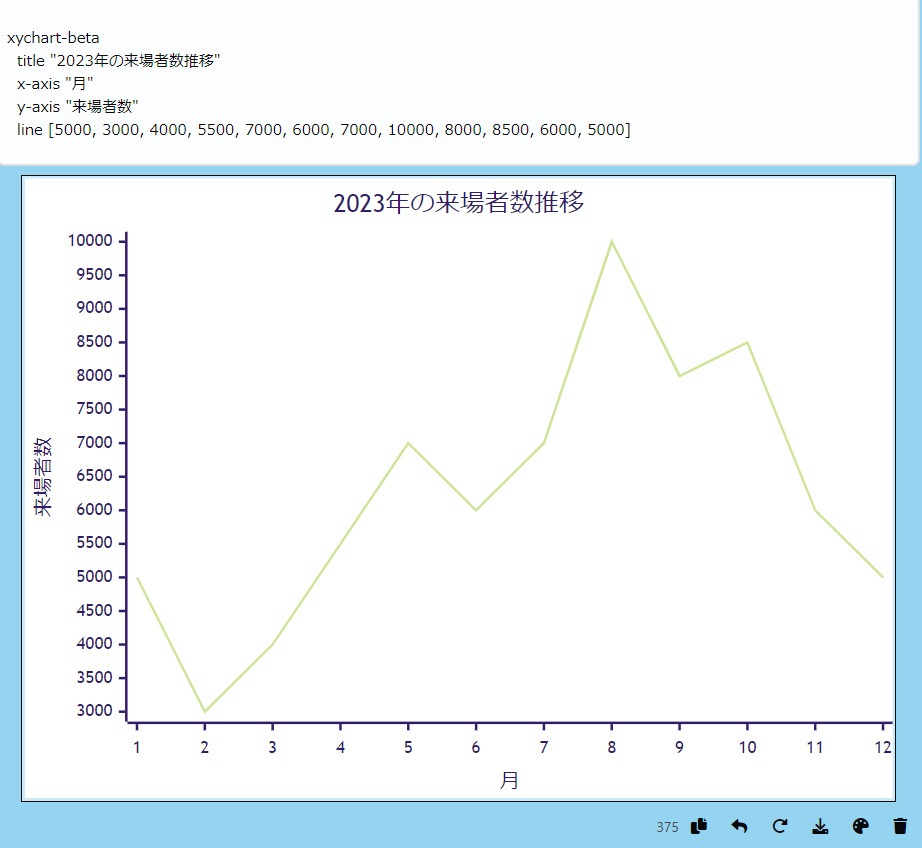Click the 8000 y-axis tick label
The height and width of the screenshot is (848, 922).
(x=94, y=375)
